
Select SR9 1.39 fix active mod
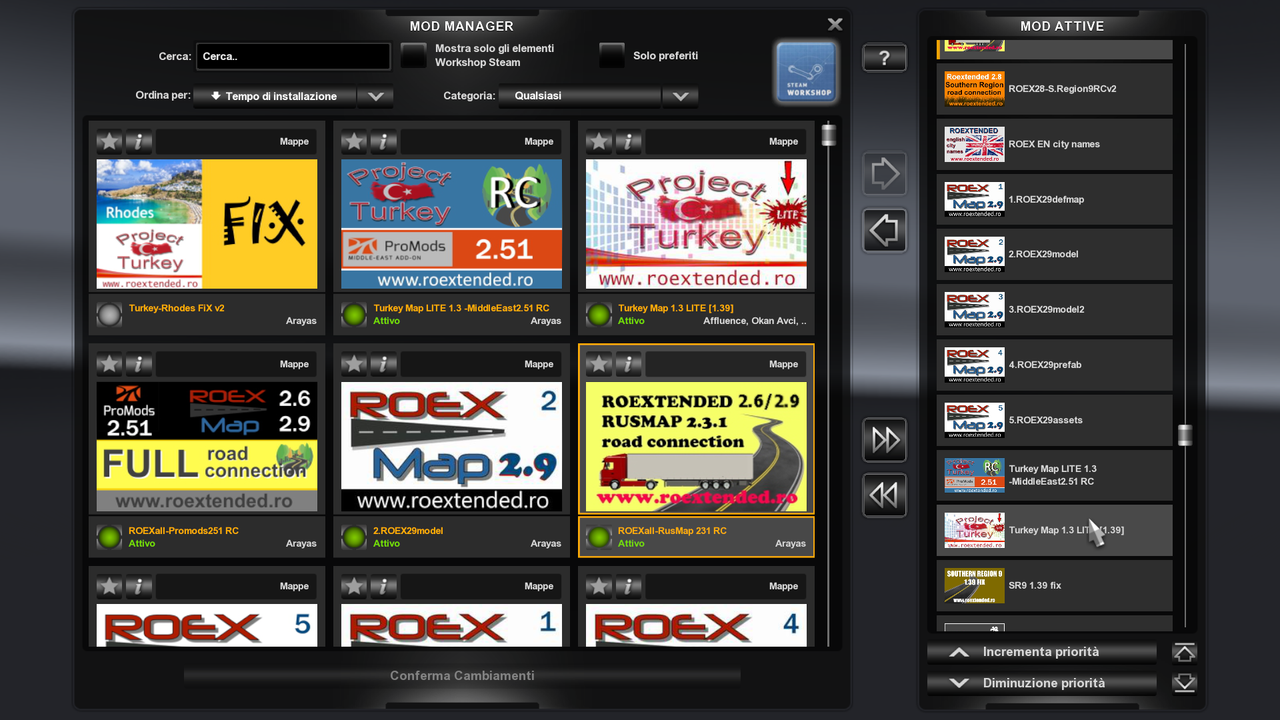tap(1054, 586)
